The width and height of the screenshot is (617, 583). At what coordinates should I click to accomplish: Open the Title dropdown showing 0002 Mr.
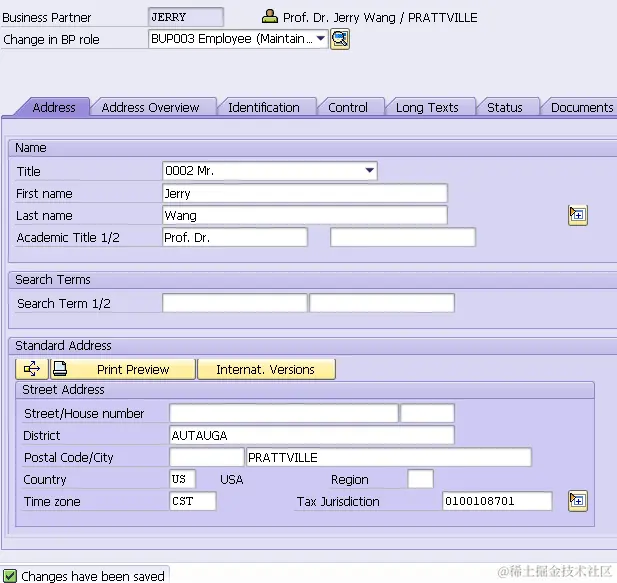[270, 171]
